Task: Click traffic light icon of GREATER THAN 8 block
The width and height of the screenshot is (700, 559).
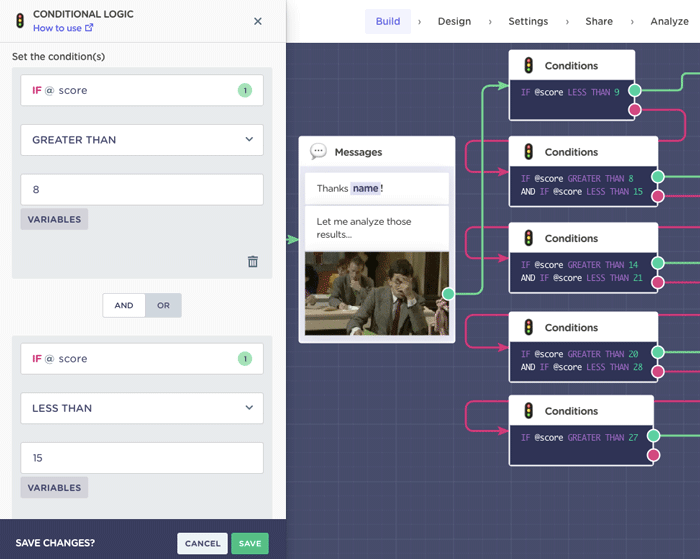Action: pos(529,152)
